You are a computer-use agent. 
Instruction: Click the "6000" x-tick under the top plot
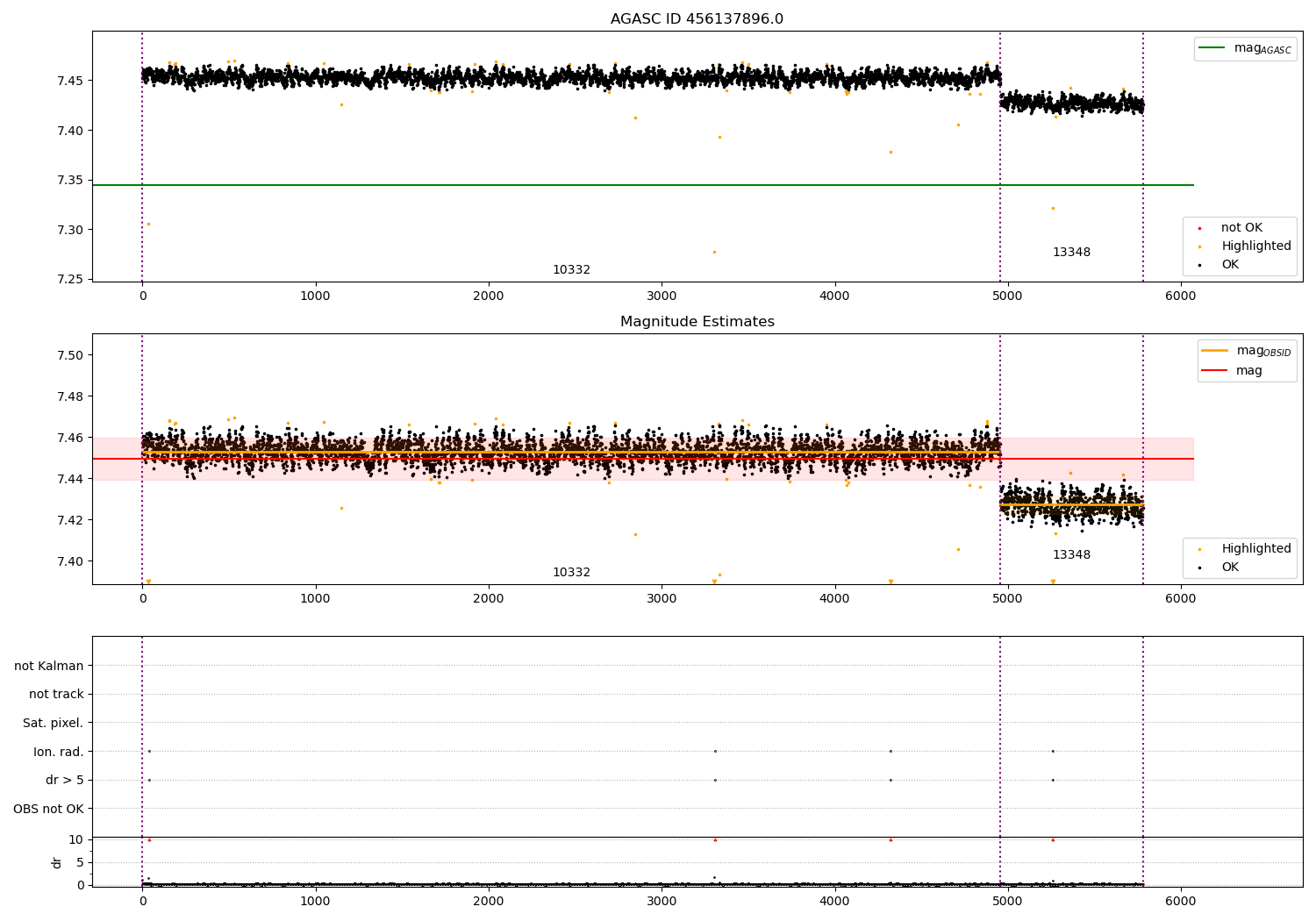(x=1180, y=296)
